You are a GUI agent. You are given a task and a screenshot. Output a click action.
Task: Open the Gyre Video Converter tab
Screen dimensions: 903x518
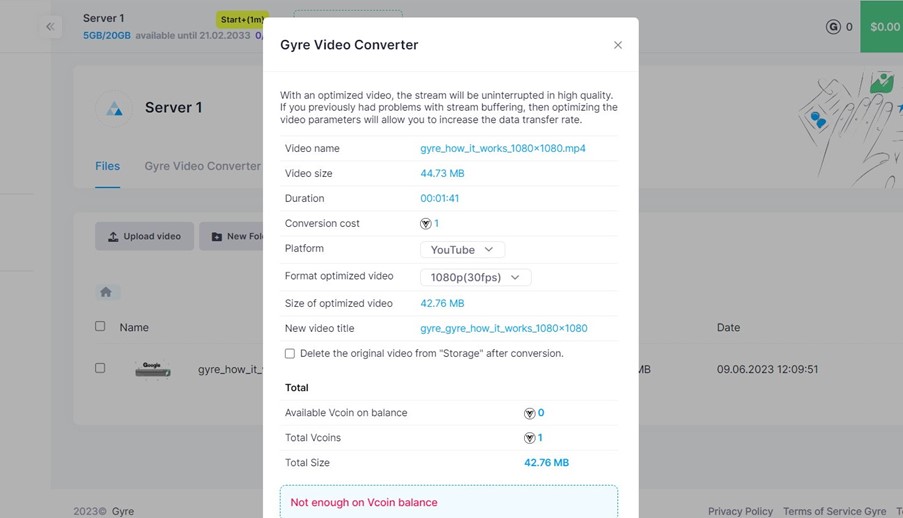click(202, 166)
